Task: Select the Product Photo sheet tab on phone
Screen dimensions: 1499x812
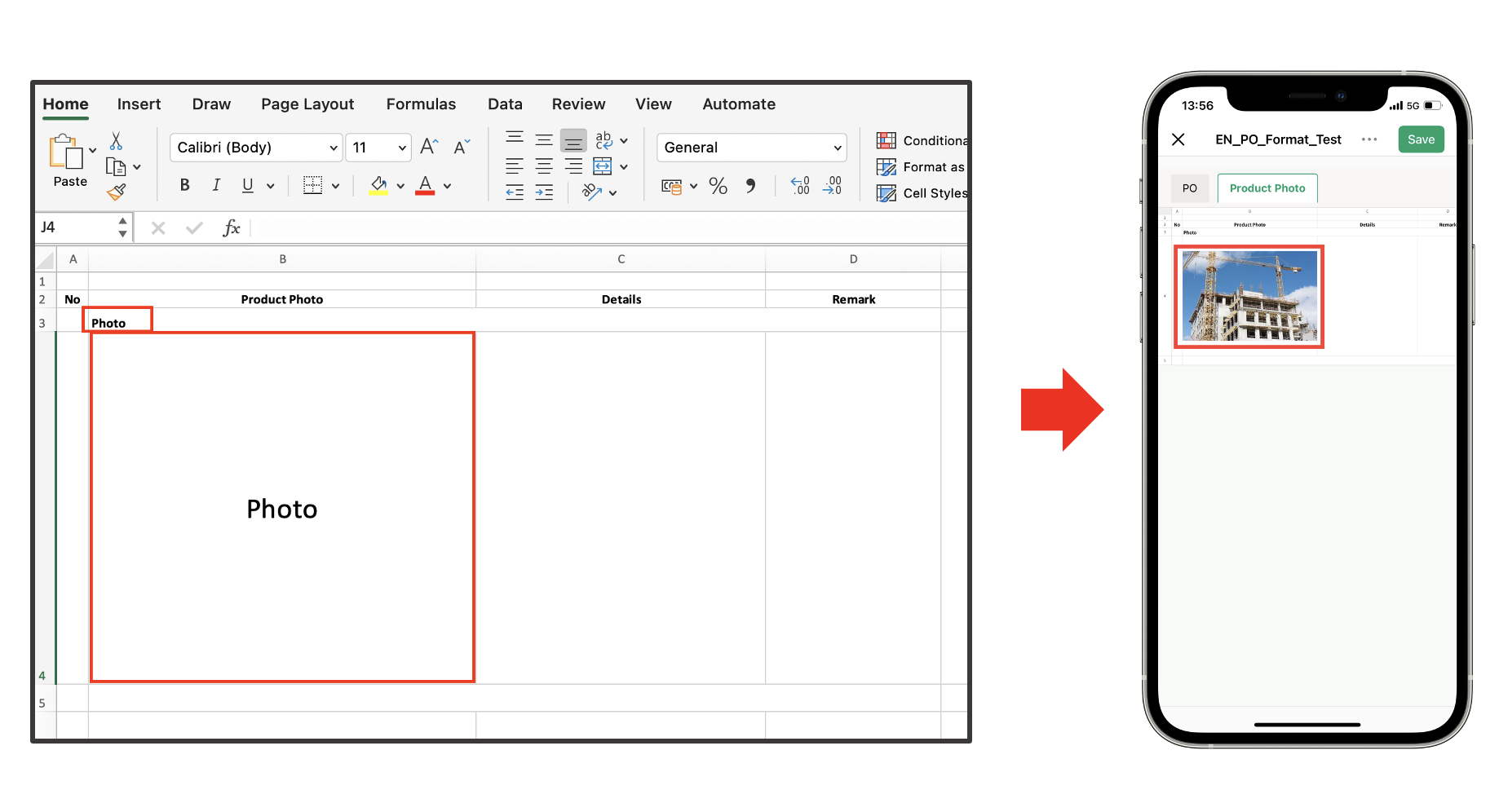Action: 1267,188
